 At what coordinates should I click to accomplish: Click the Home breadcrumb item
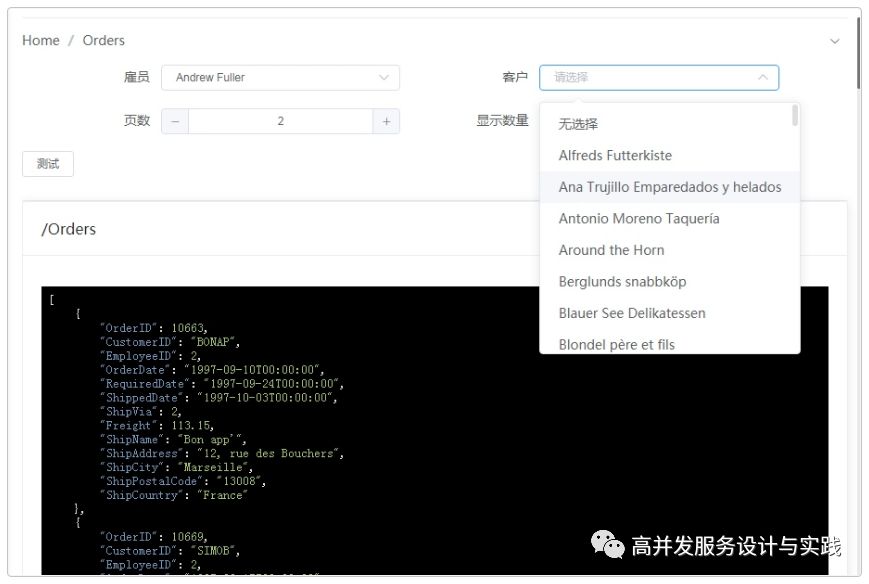point(40,40)
